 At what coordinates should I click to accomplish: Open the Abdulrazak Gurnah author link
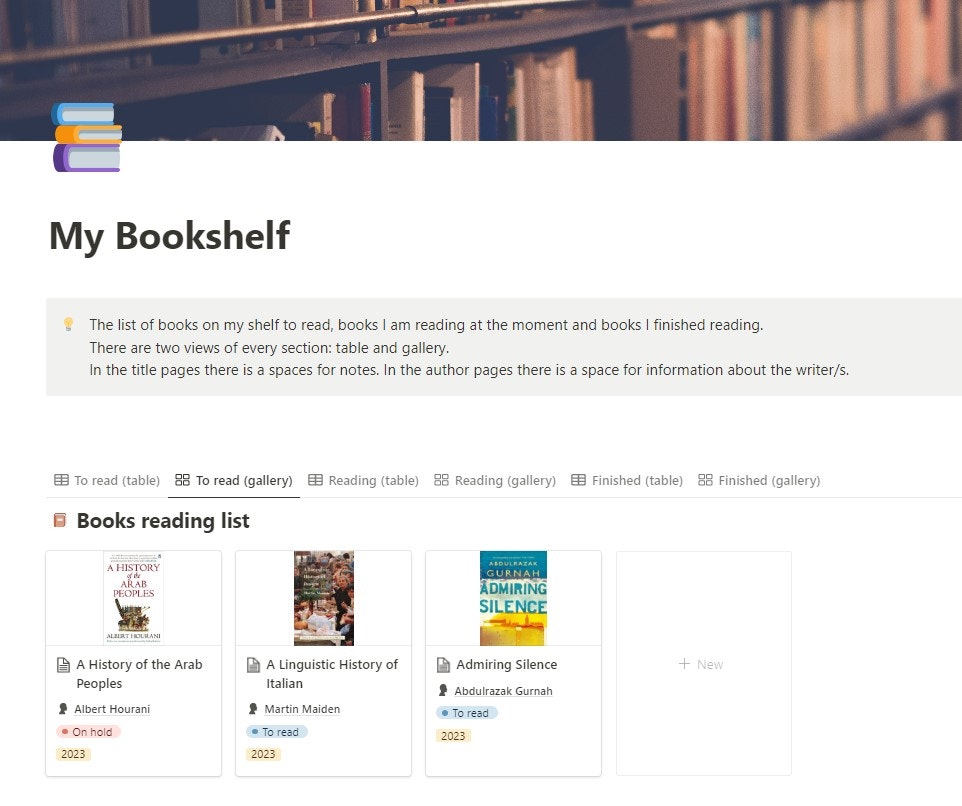click(x=504, y=690)
